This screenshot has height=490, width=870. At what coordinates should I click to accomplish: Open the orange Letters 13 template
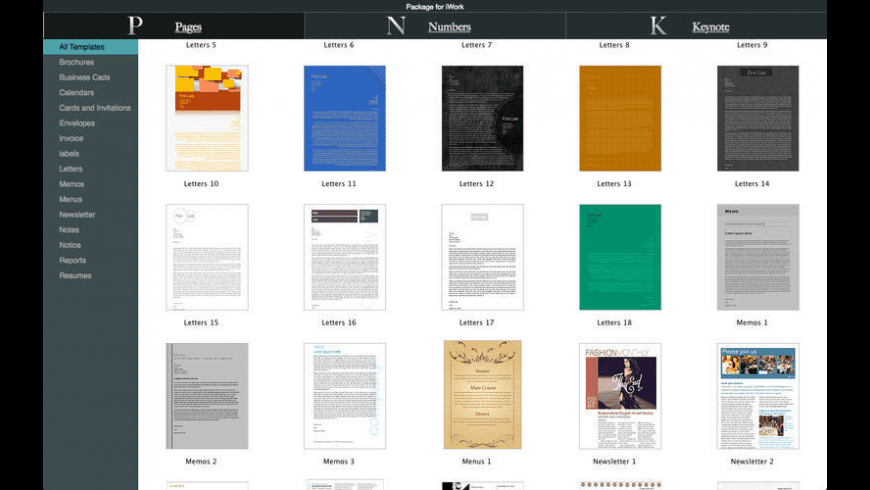pyautogui.click(x=620, y=118)
